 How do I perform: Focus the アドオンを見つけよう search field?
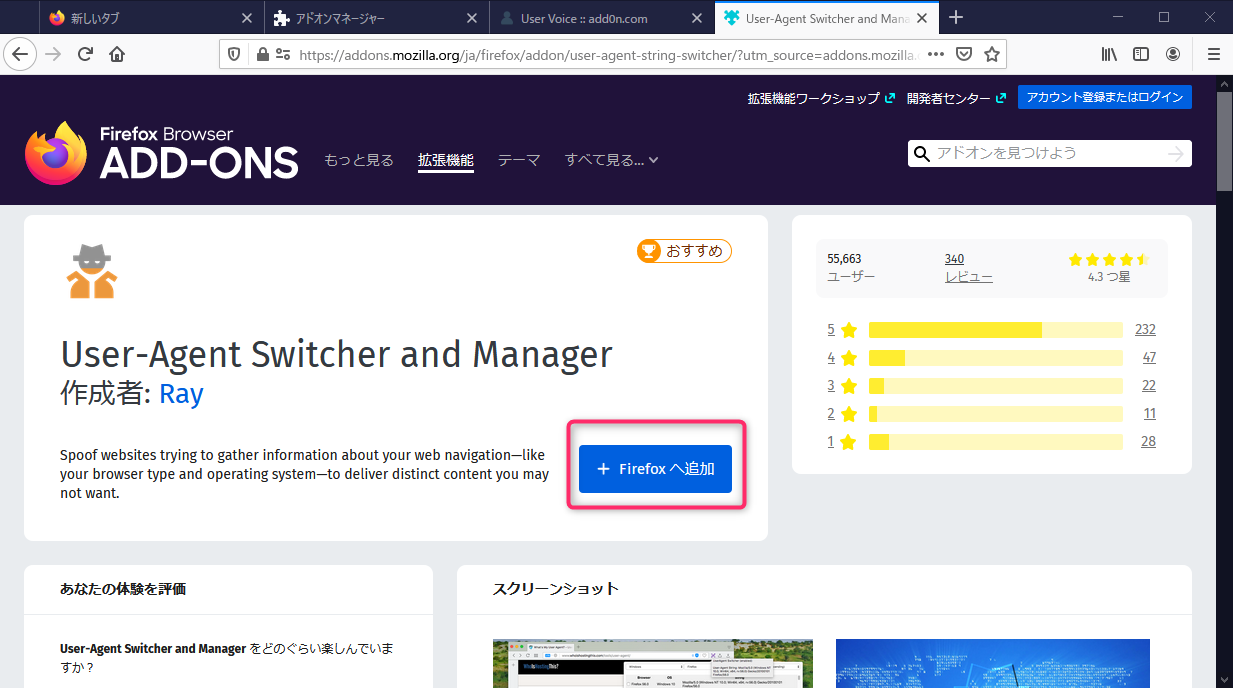(1048, 154)
